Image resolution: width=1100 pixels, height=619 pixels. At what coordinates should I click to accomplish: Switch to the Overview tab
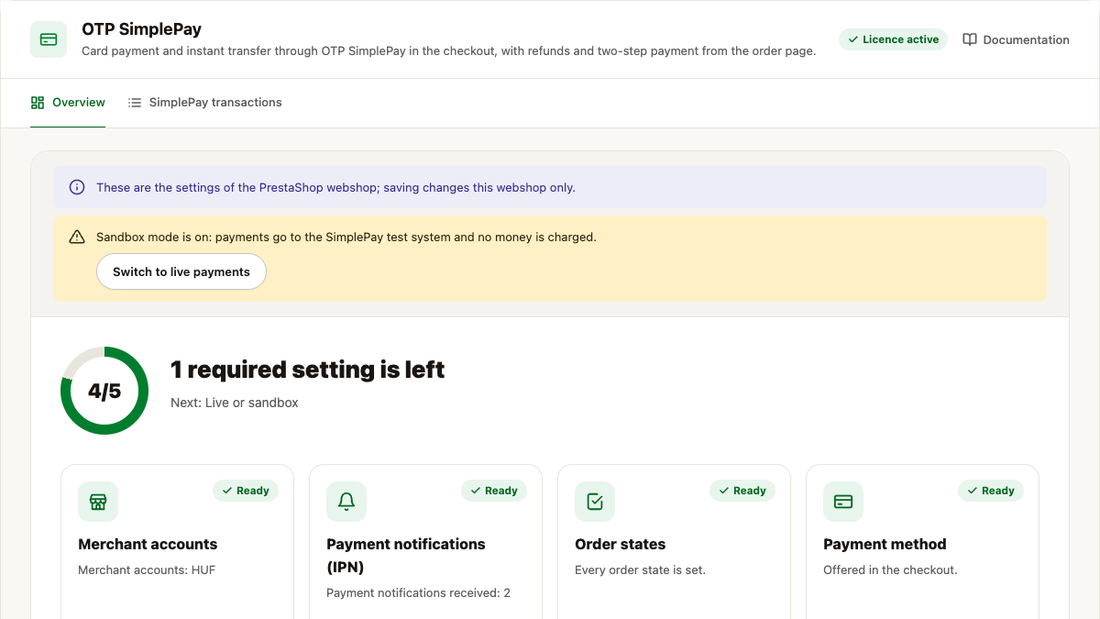[67, 102]
